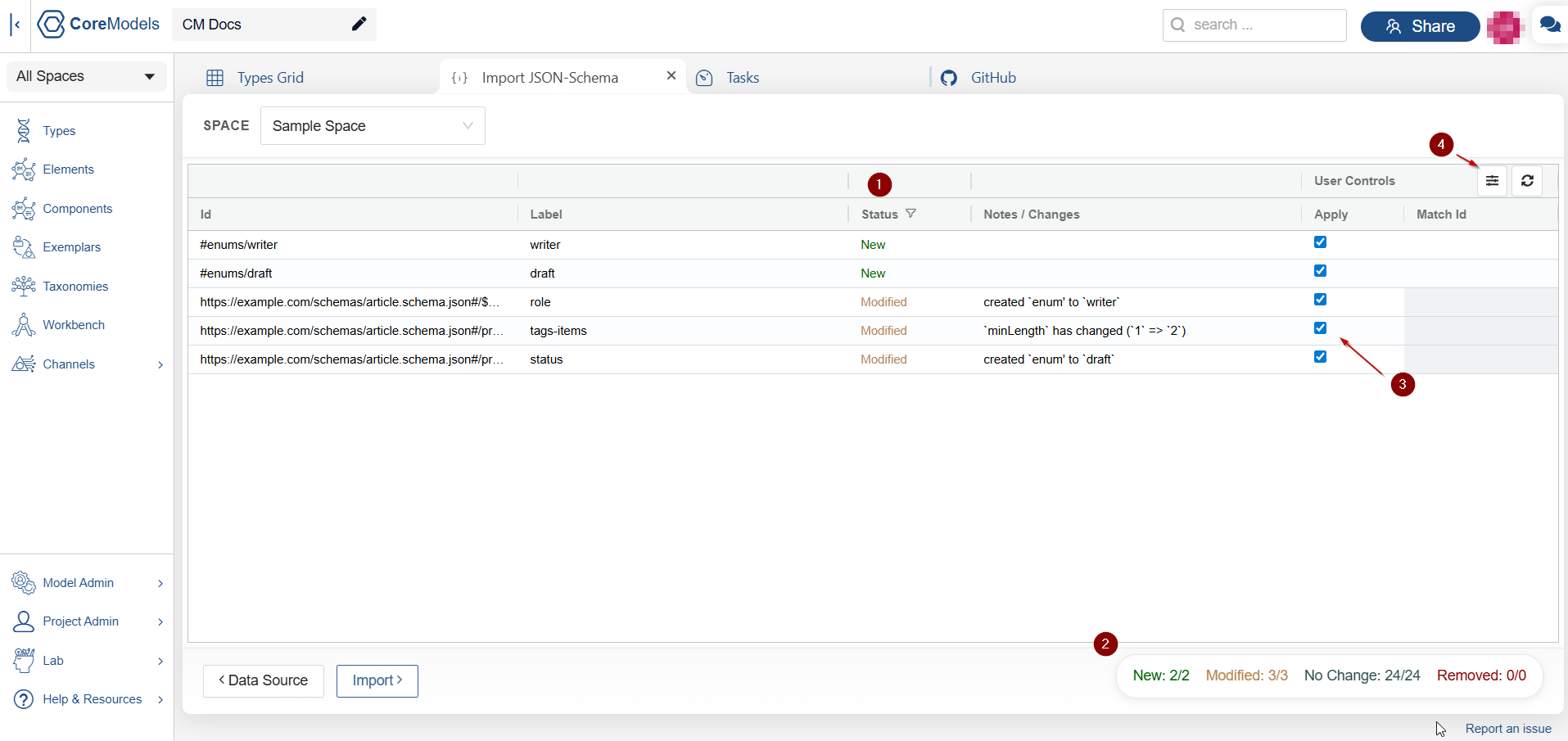This screenshot has height=741, width=1568.
Task: Switch to the GitHub tab
Action: (992, 78)
